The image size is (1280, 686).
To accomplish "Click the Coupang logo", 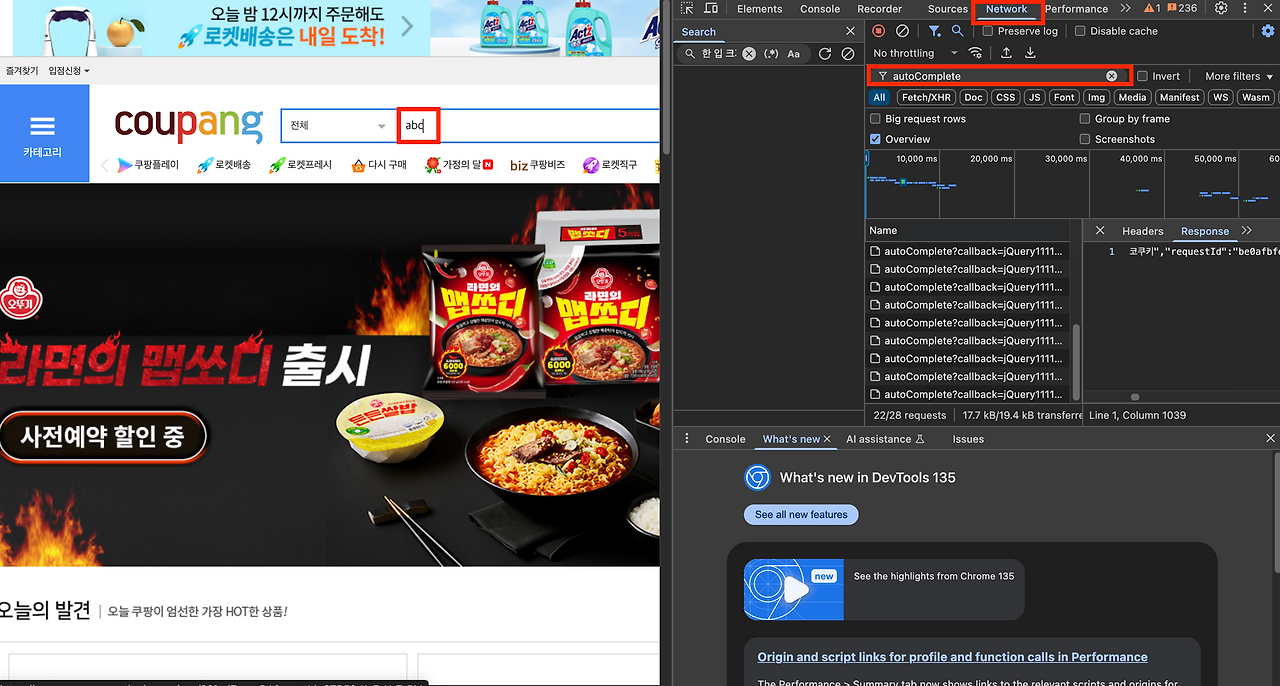I will tap(189, 125).
